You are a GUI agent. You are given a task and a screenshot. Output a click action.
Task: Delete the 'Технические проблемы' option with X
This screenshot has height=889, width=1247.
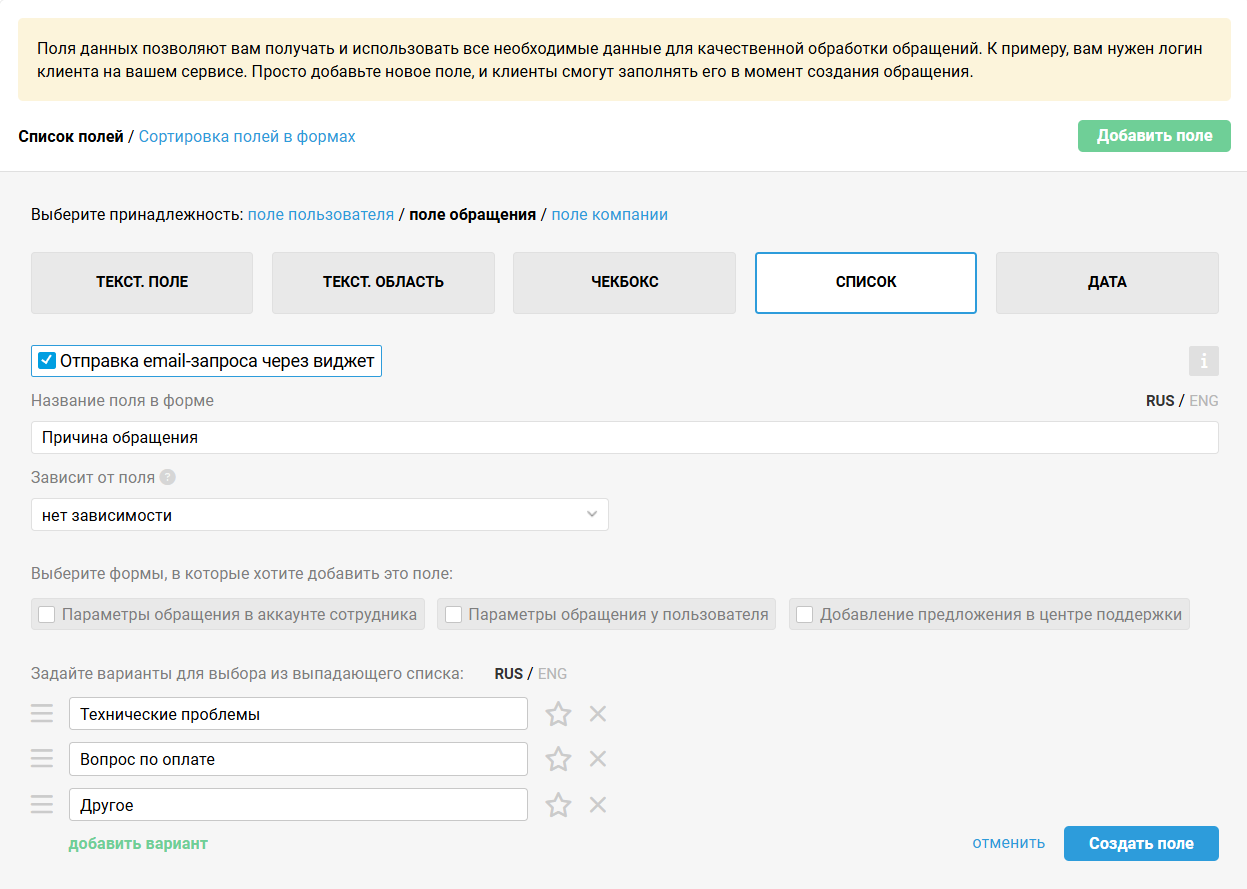598,714
